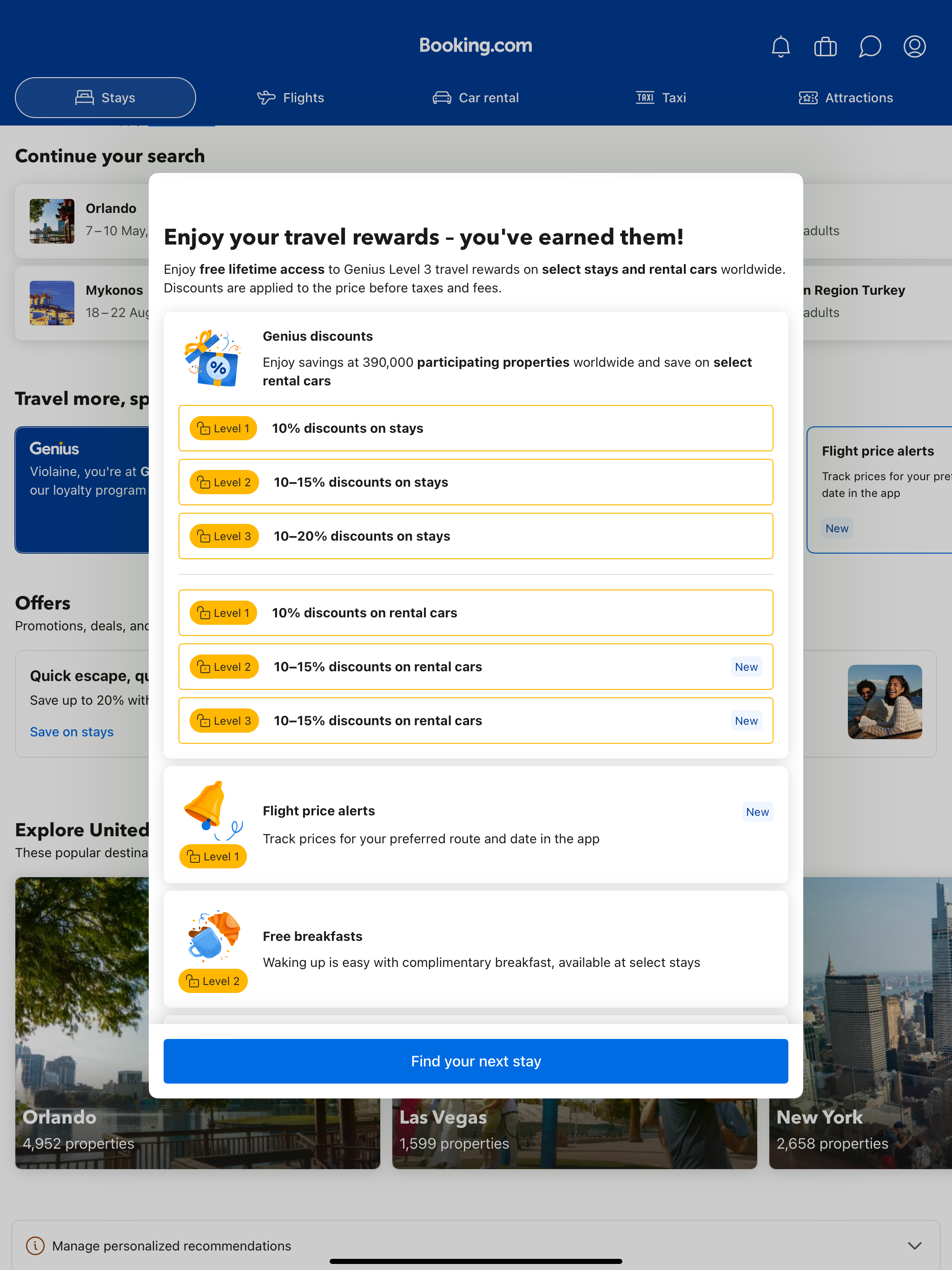952x1270 pixels.
Task: Click the Genius discounts heading
Action: pyautogui.click(x=317, y=337)
